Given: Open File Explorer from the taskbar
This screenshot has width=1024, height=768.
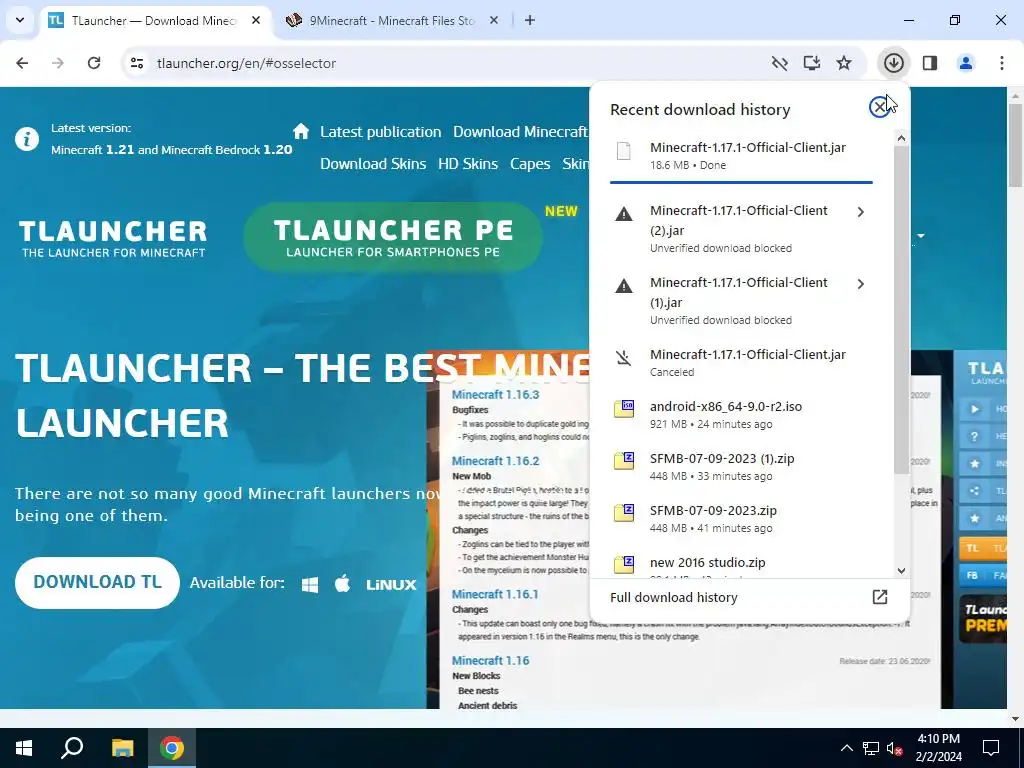Looking at the screenshot, I should tap(122, 748).
